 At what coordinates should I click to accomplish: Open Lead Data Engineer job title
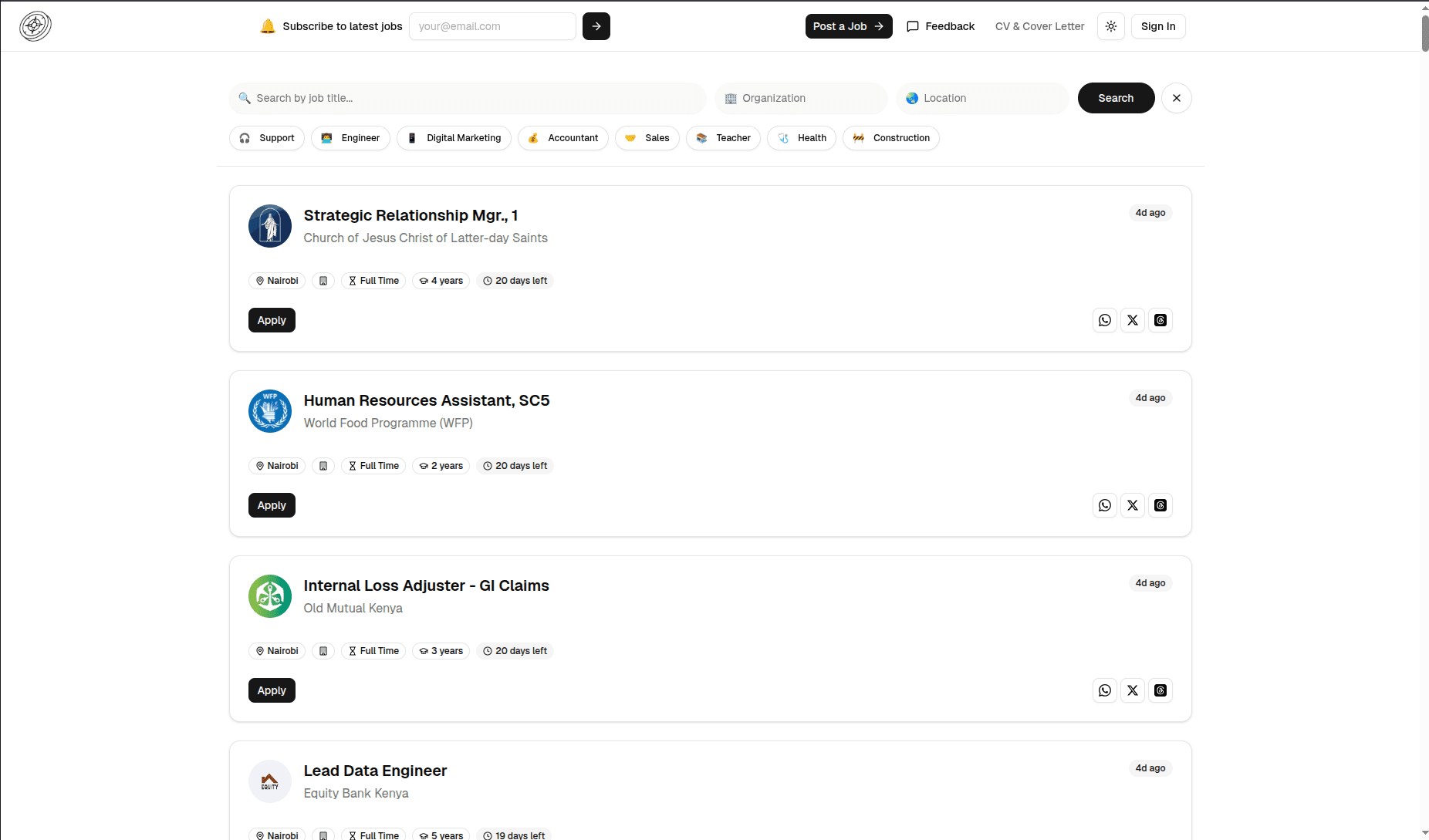(x=375, y=771)
